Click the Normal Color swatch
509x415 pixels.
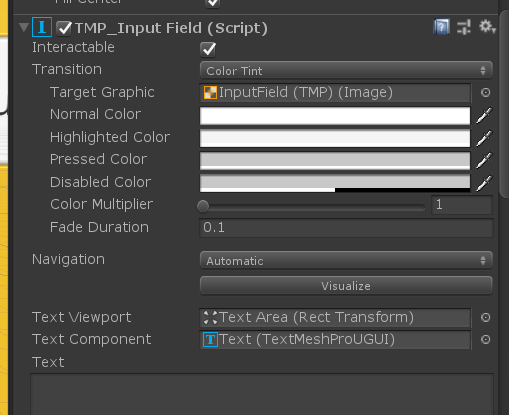click(335, 115)
